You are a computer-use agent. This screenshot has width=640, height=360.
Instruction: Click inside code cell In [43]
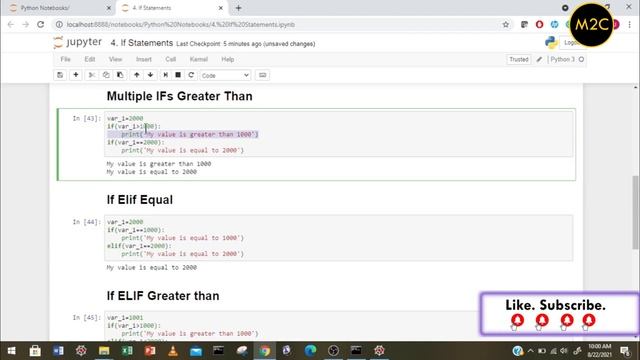[338, 134]
